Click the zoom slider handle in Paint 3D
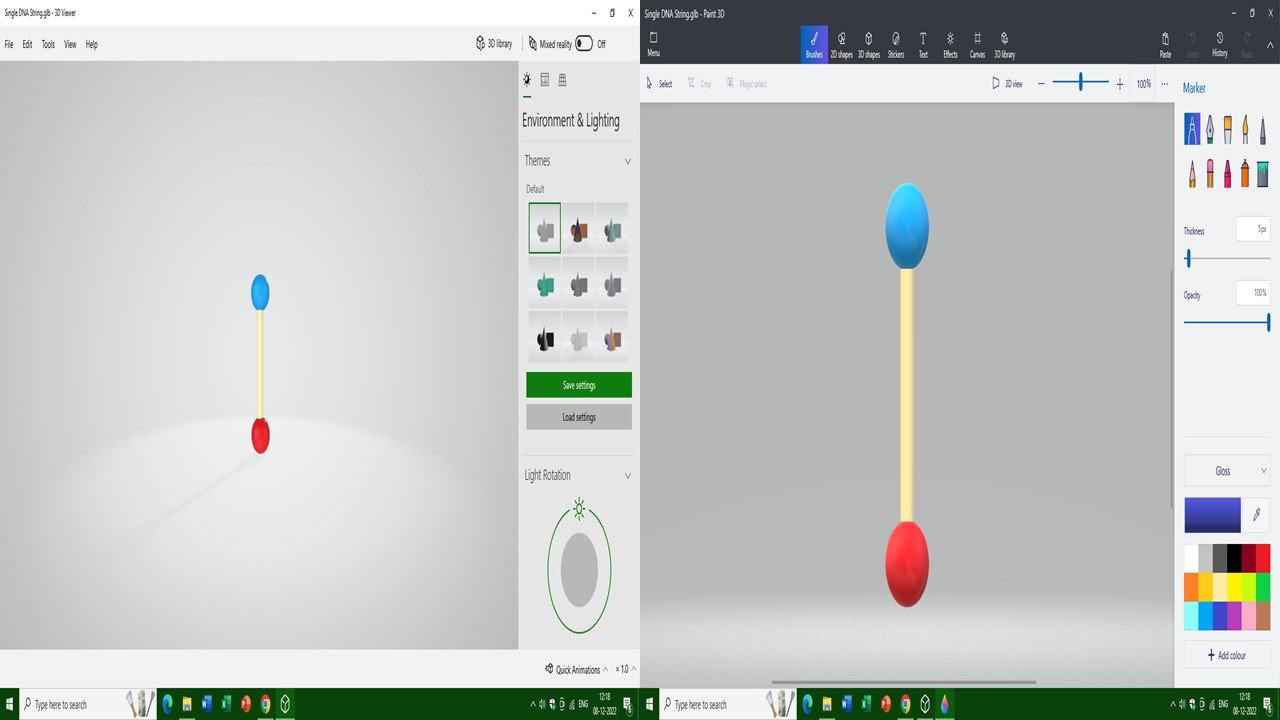Image resolution: width=1280 pixels, height=720 pixels. 1080,83
